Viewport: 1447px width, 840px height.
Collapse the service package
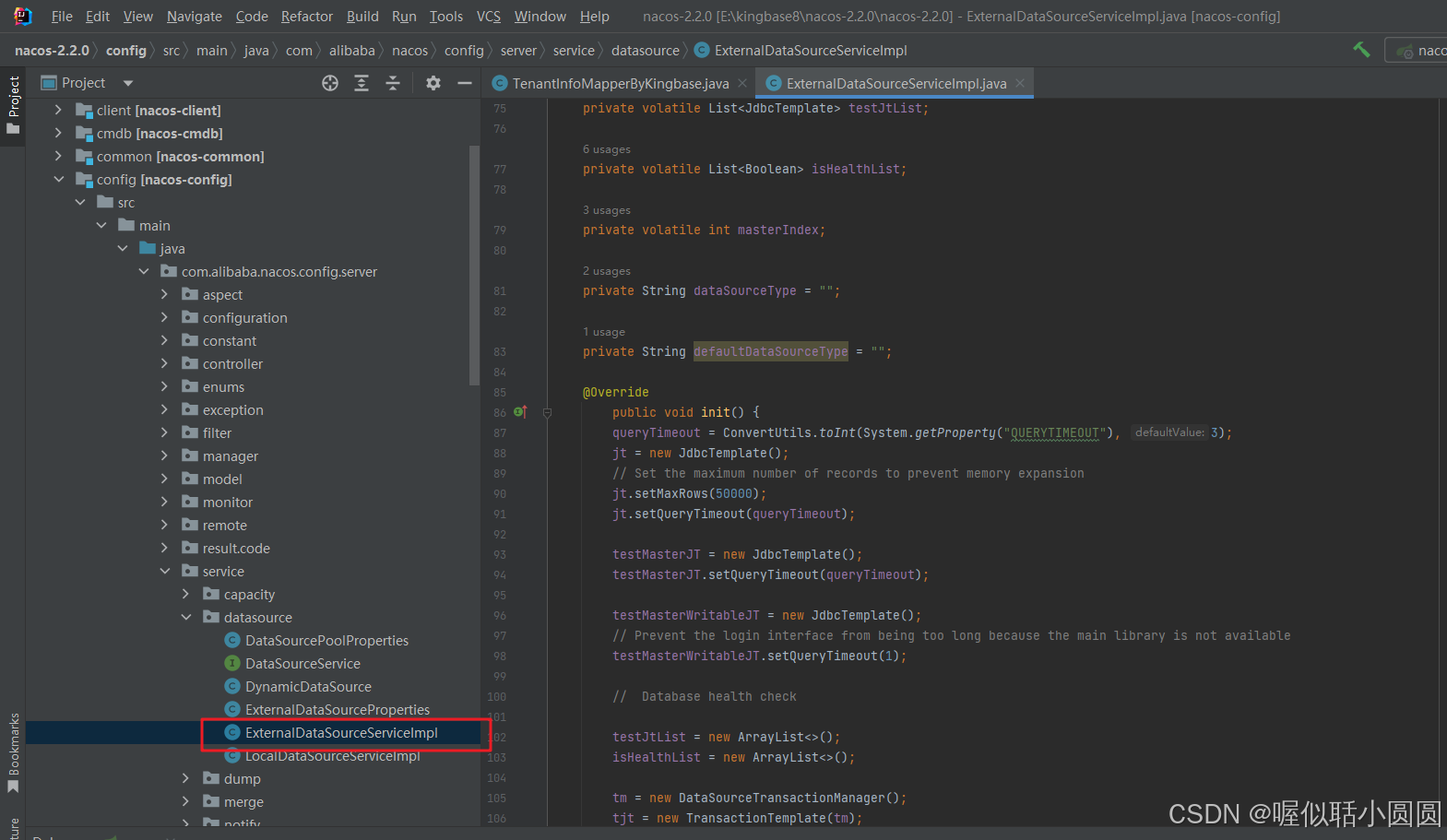tap(164, 572)
